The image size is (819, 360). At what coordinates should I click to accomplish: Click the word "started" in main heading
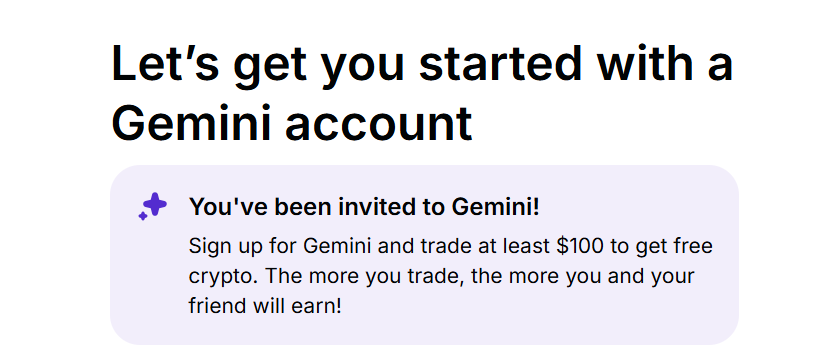point(500,65)
